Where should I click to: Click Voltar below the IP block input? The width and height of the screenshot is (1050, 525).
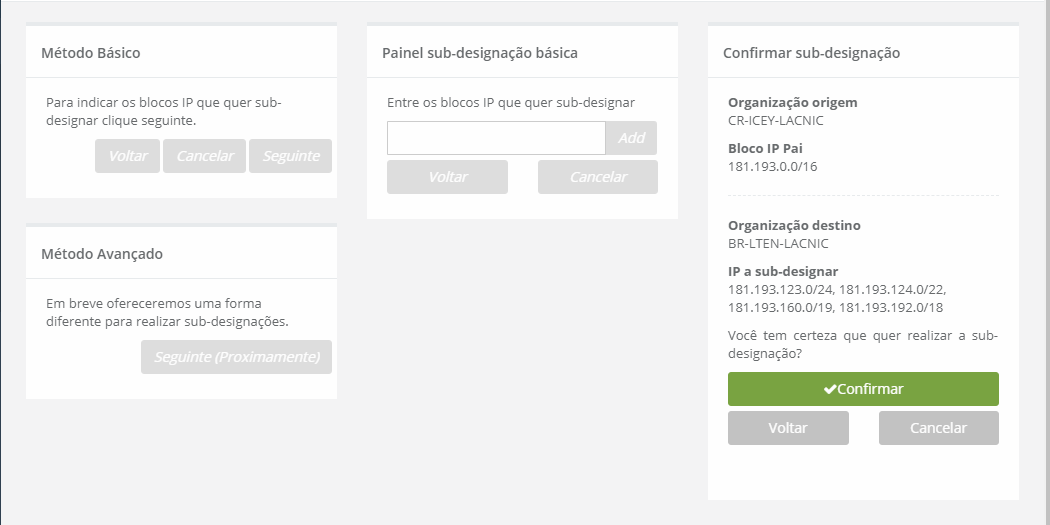point(447,177)
